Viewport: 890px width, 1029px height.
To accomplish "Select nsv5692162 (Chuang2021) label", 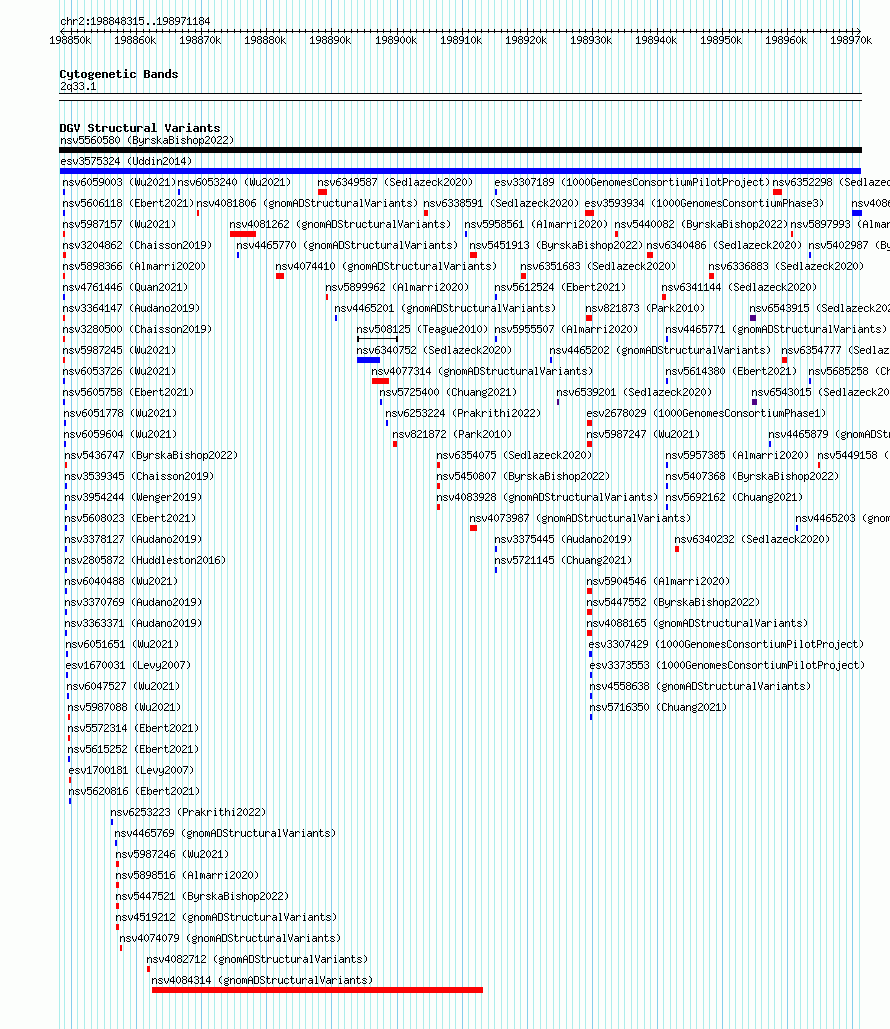I will coord(734,497).
